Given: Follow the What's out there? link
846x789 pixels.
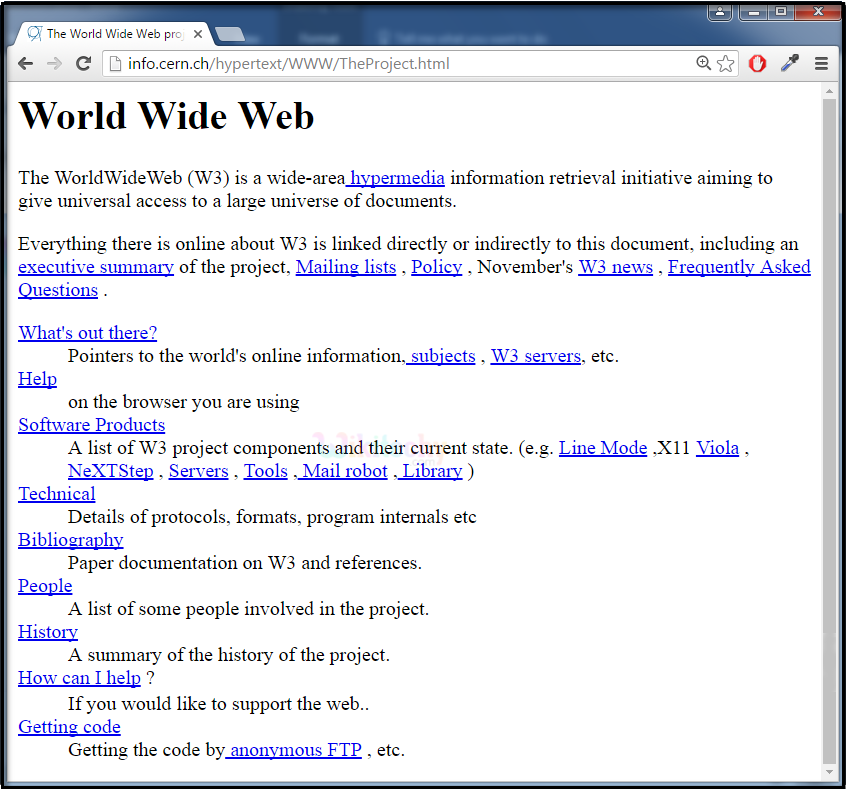Looking at the screenshot, I should 88,333.
